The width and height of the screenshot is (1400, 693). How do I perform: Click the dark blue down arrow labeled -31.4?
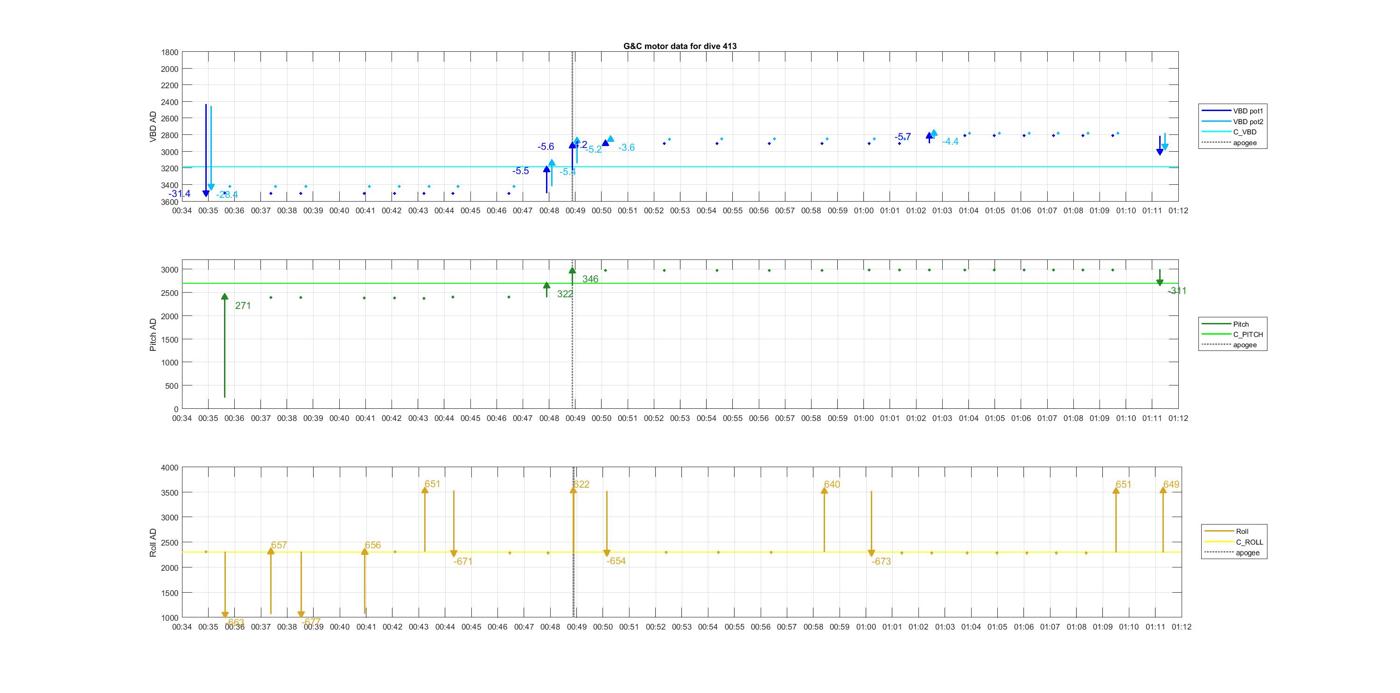click(206, 150)
